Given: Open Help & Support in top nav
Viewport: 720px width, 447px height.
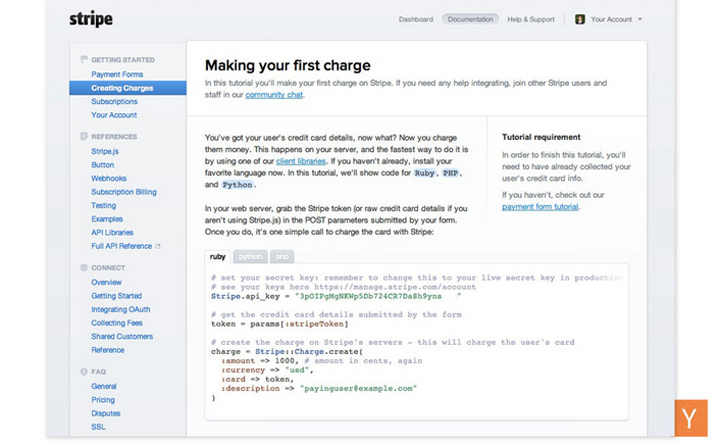Looking at the screenshot, I should [531, 19].
